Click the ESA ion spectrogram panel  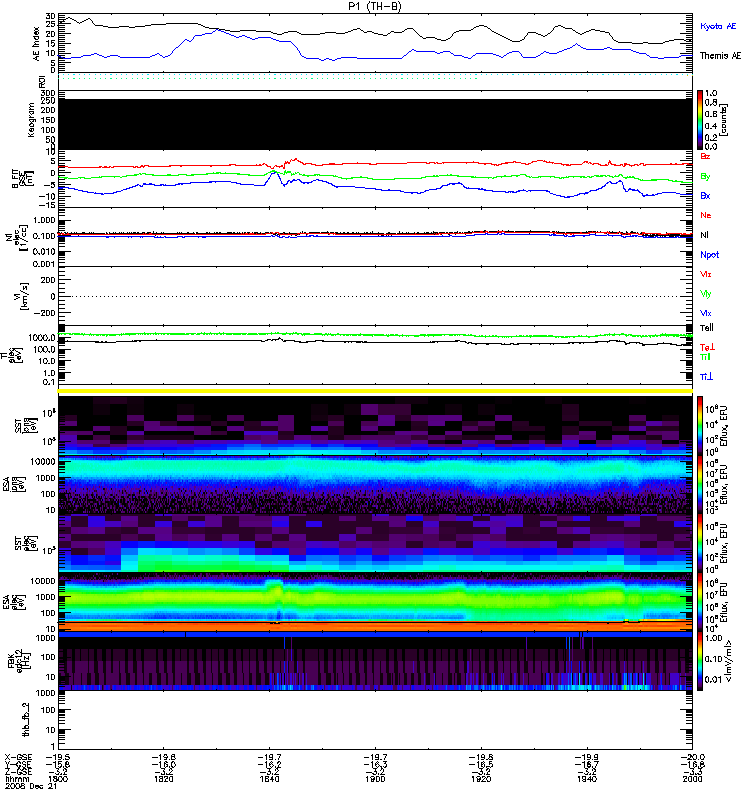click(x=375, y=485)
